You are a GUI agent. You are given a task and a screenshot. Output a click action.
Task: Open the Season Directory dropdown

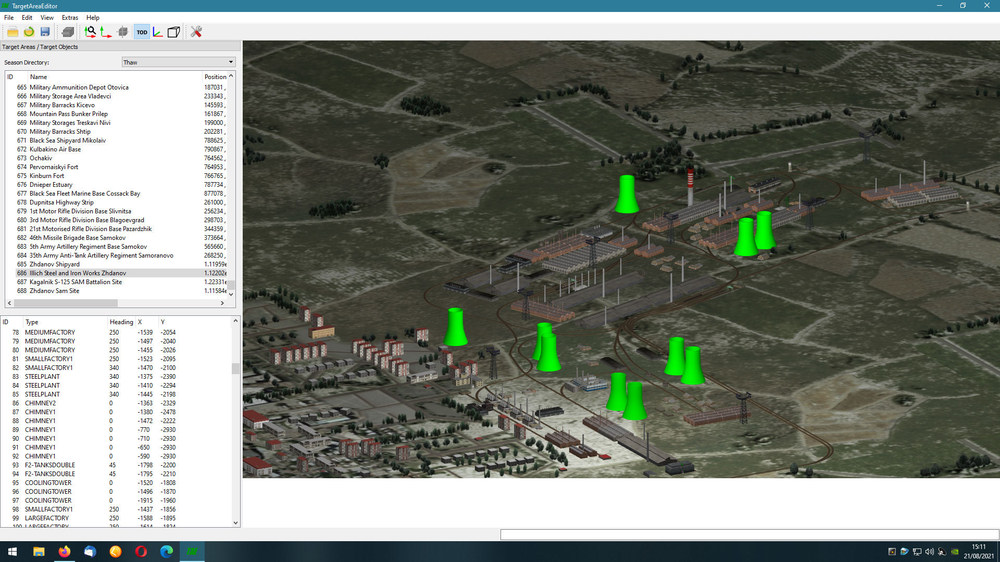coord(178,63)
